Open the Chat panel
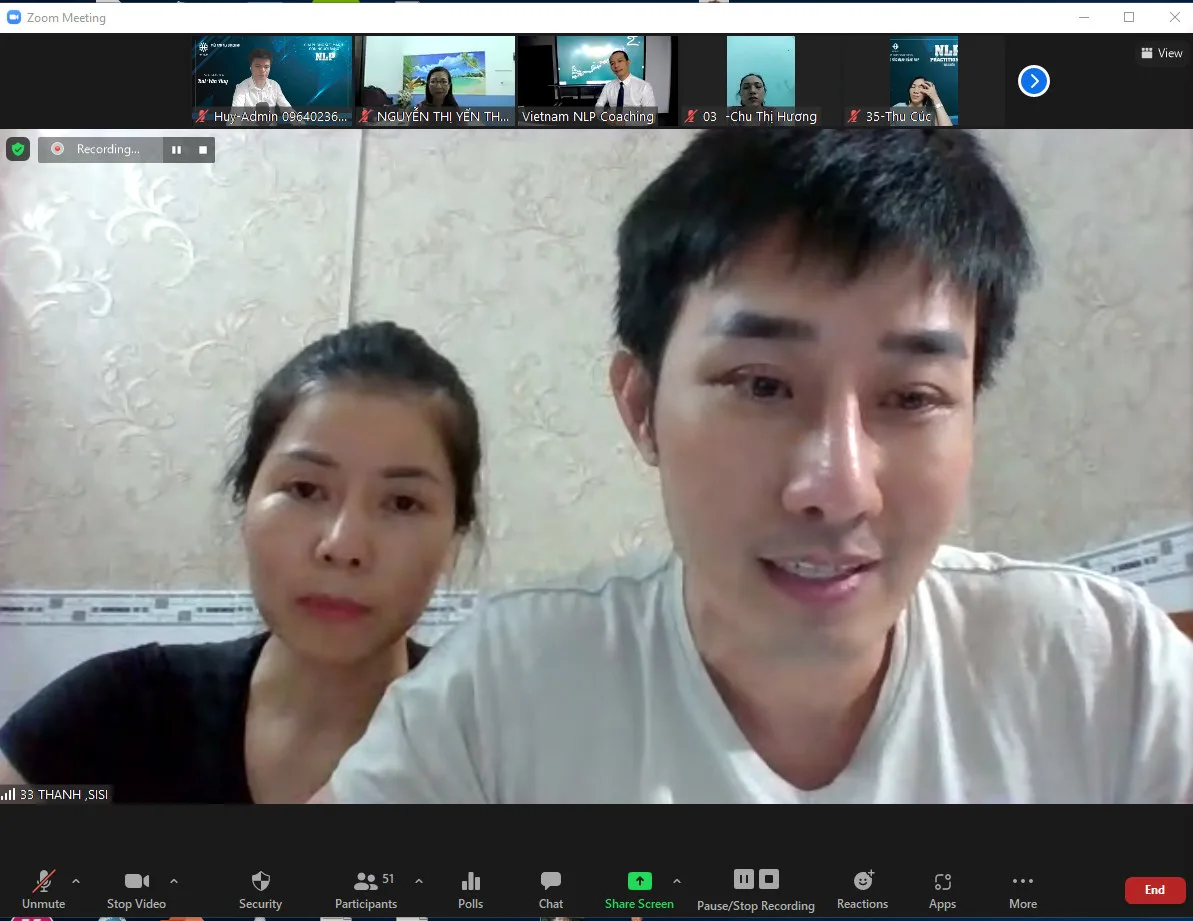 [551, 889]
